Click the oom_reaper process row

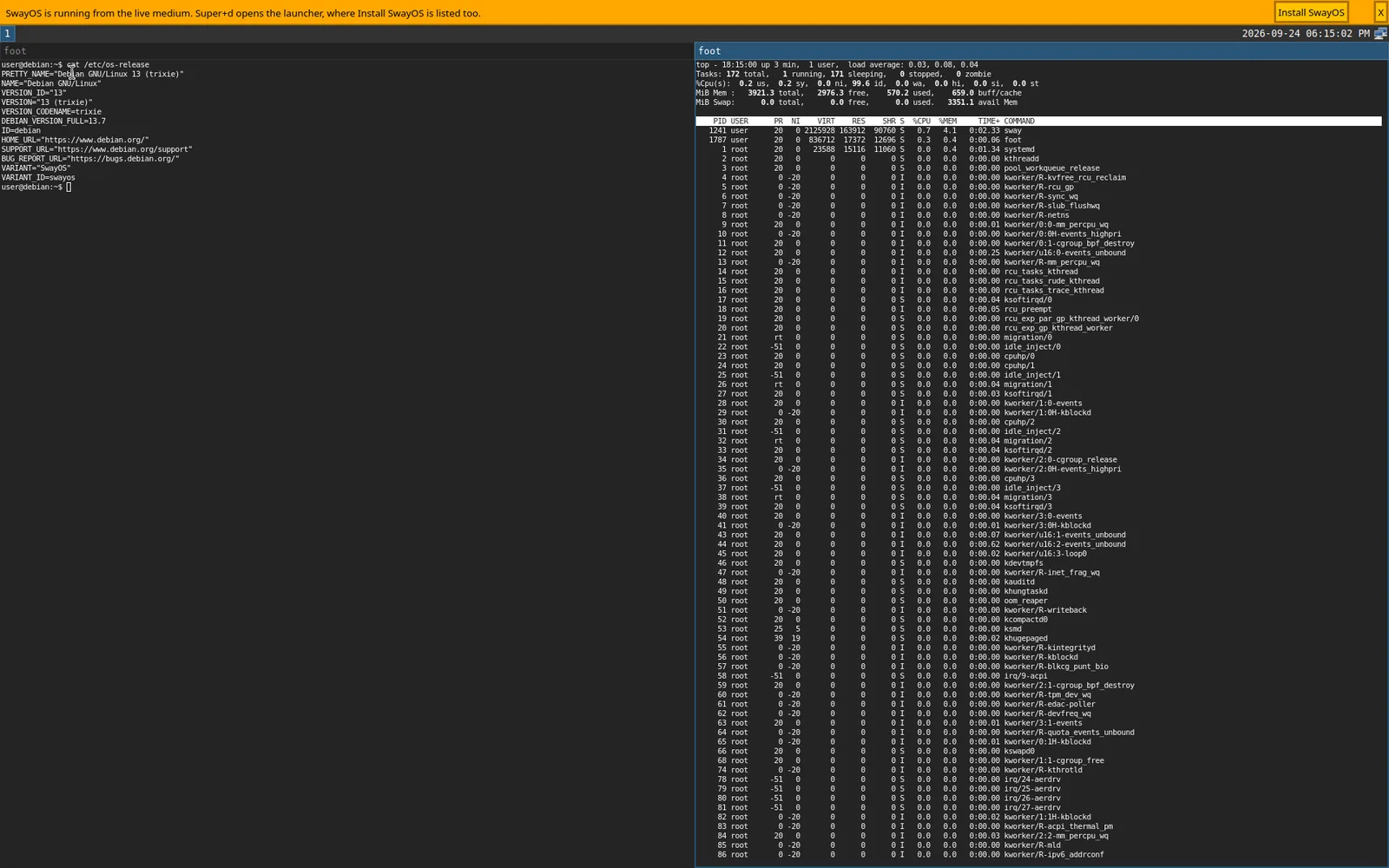click(x=1038, y=601)
